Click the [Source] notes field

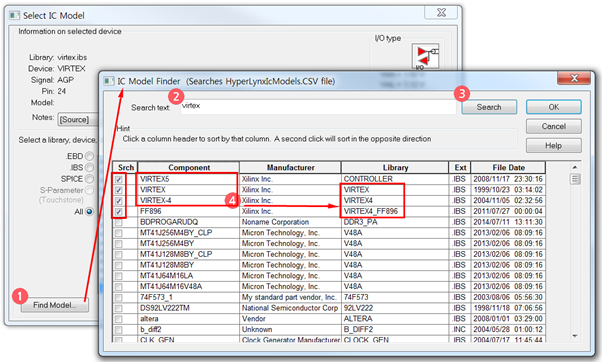click(x=78, y=119)
